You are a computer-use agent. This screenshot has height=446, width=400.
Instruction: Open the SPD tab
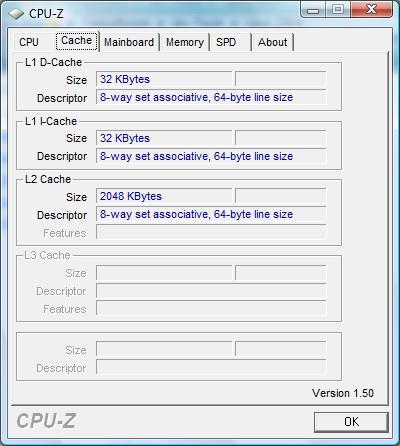coord(226,42)
